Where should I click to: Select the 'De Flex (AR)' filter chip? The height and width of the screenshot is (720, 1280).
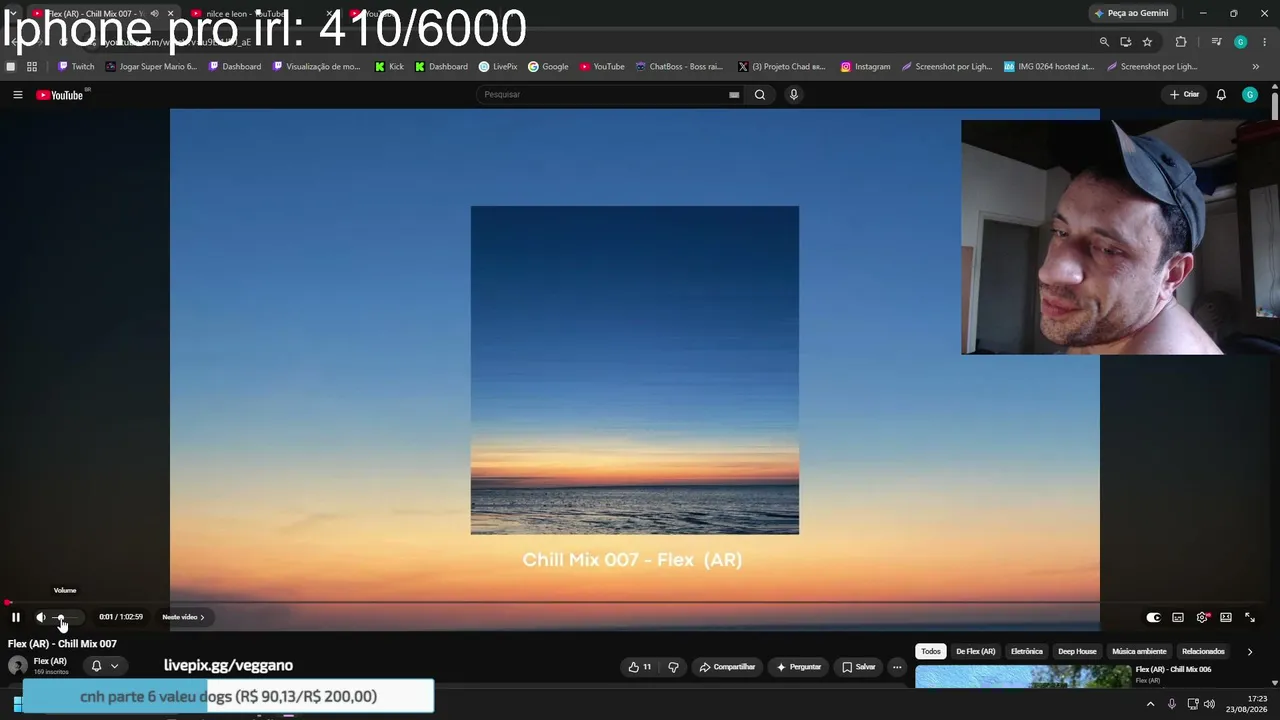976,651
